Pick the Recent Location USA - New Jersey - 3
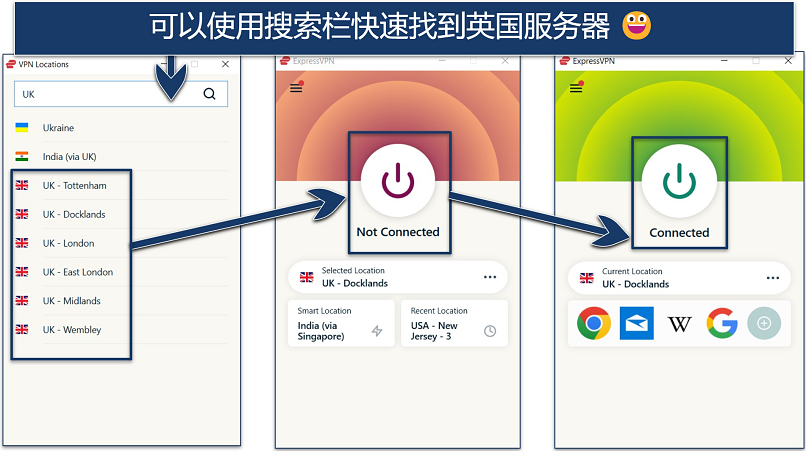This screenshot has height=451, width=806. tap(454, 323)
